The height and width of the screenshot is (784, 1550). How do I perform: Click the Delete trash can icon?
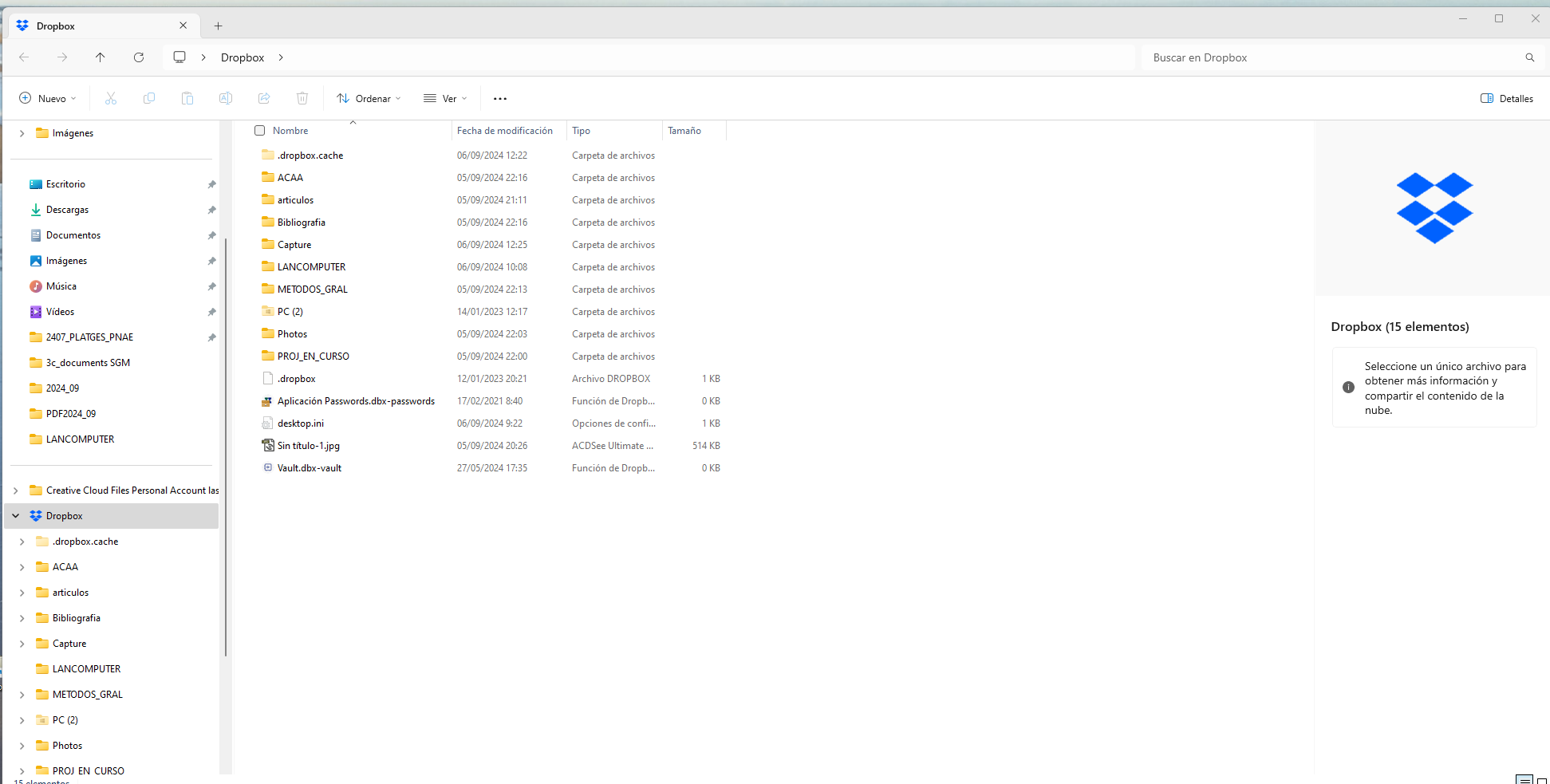[302, 98]
